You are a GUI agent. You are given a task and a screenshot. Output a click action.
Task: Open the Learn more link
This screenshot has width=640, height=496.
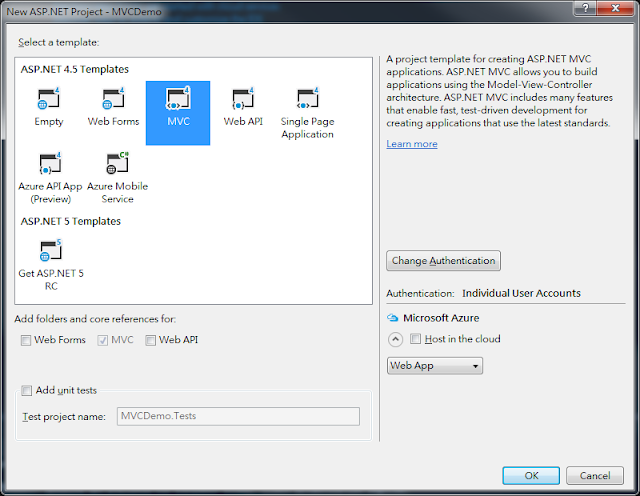(412, 144)
